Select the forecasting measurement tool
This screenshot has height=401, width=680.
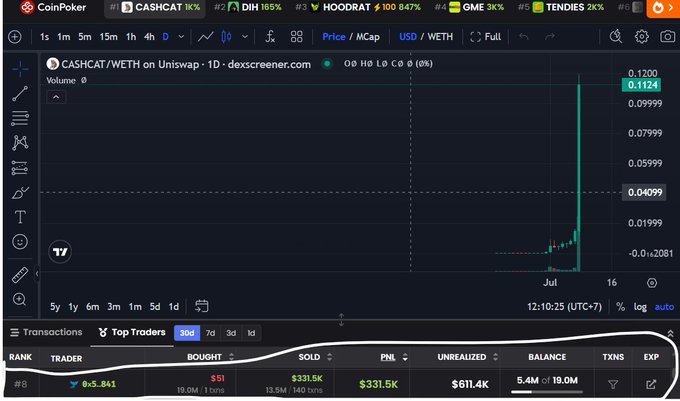20,168
